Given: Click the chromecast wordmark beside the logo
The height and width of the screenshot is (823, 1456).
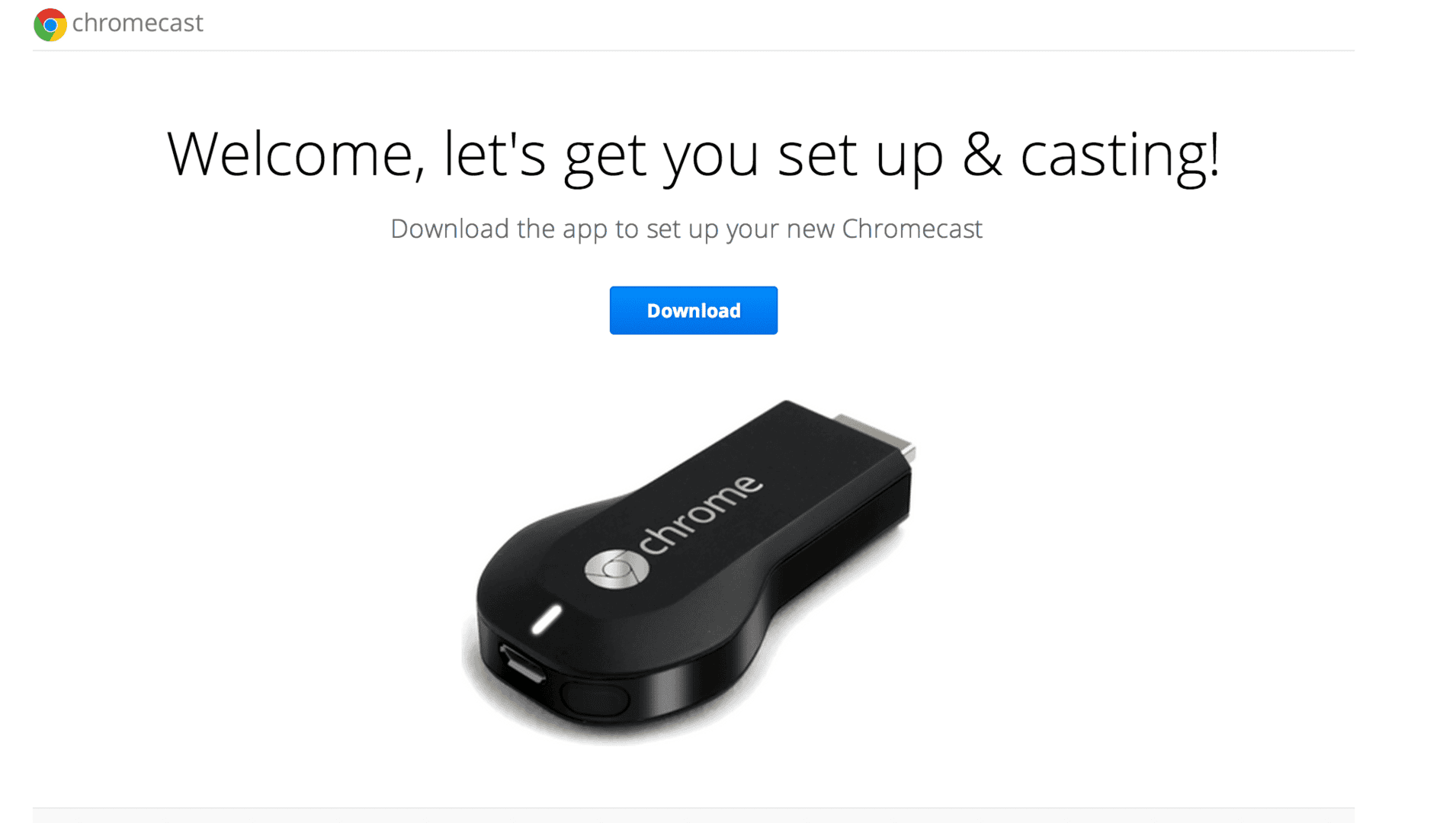Looking at the screenshot, I should (137, 23).
